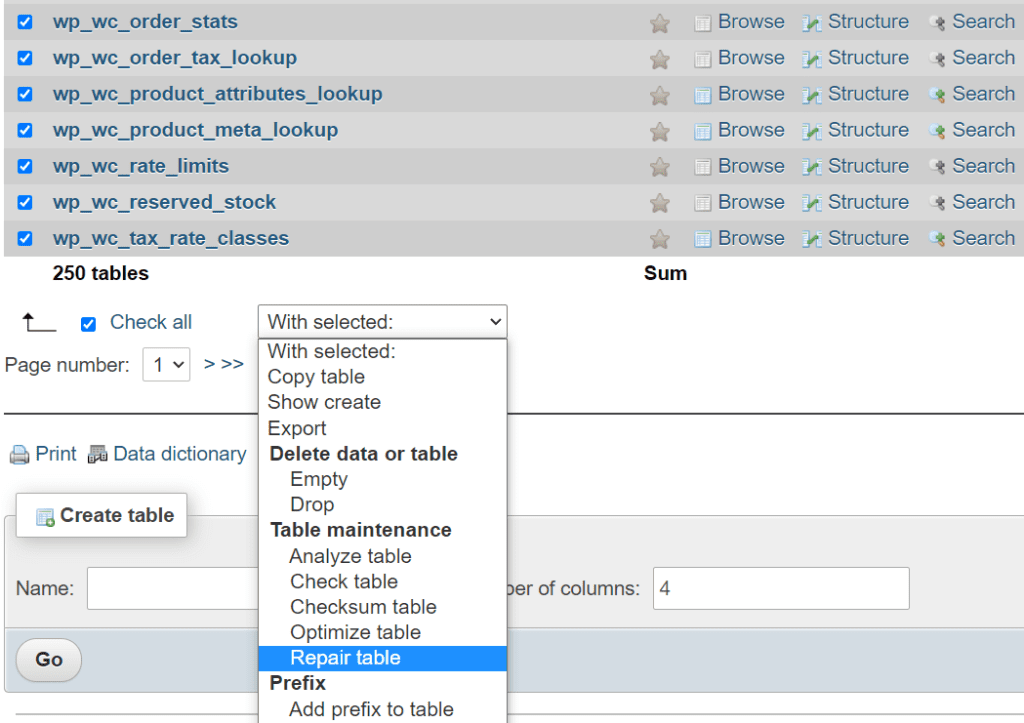Browse the wp_wc_order_stats table

point(750,21)
